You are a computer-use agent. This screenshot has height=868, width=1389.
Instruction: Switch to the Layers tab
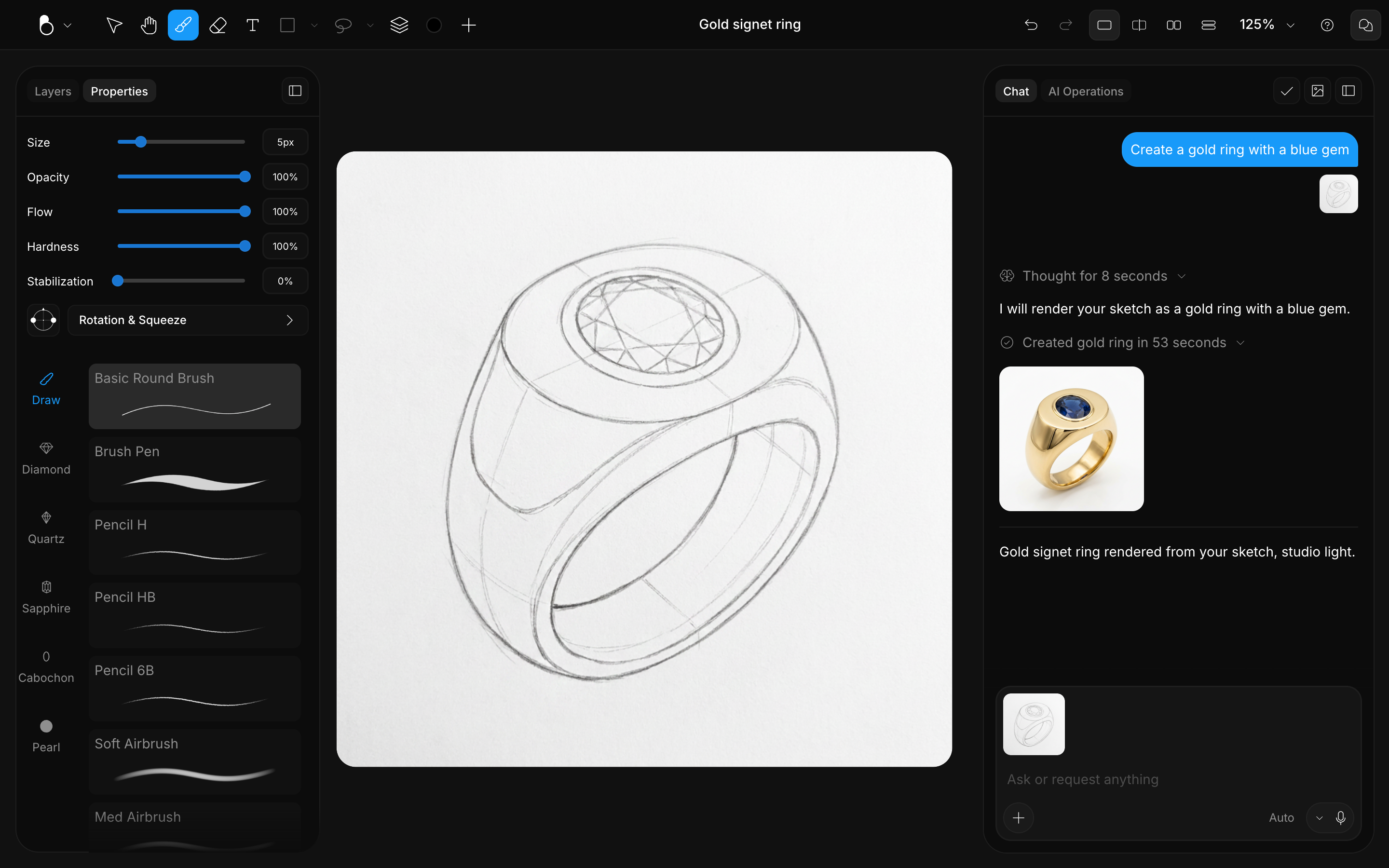click(x=53, y=91)
